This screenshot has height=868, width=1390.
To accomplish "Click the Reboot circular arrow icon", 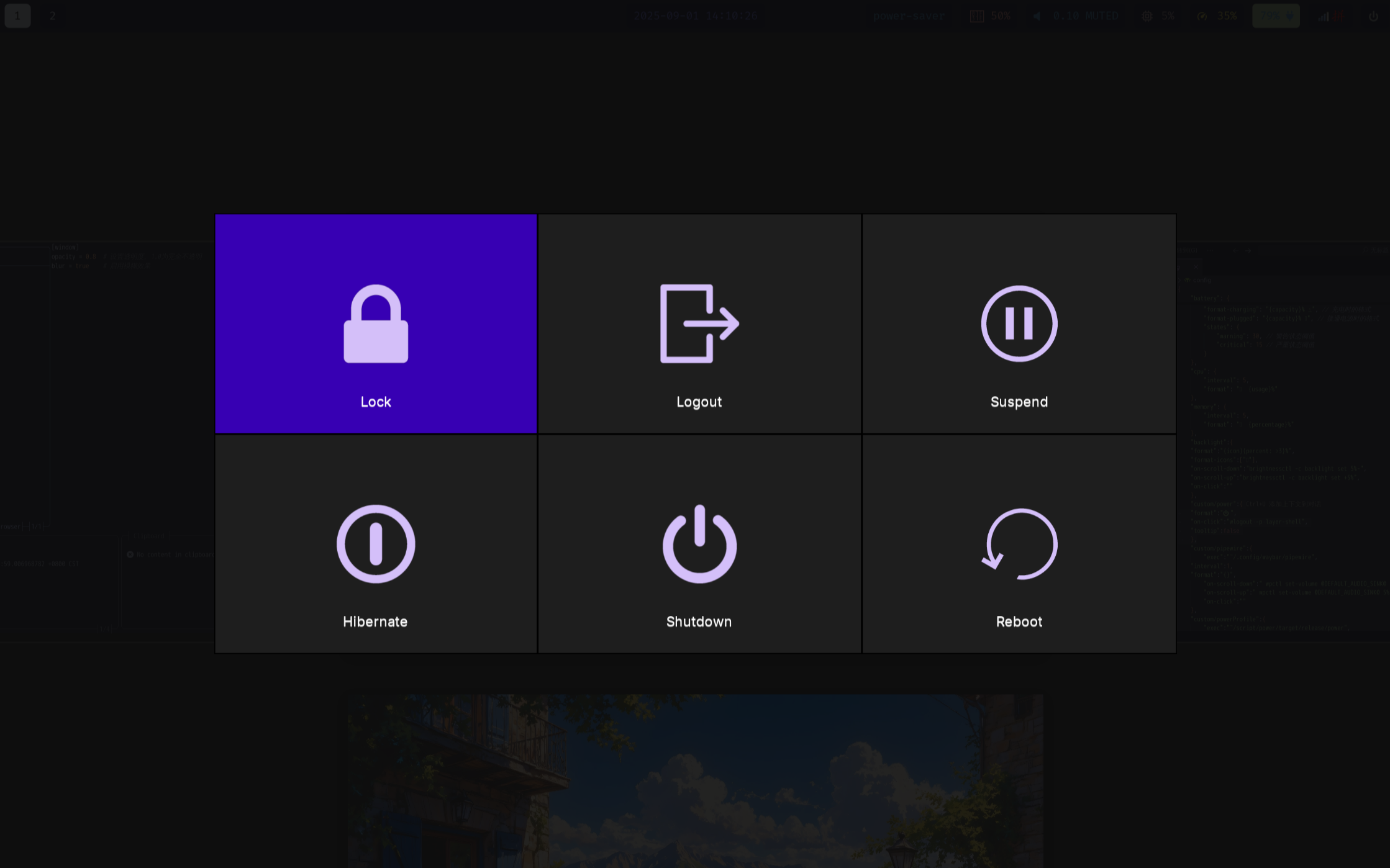I will point(1019,544).
